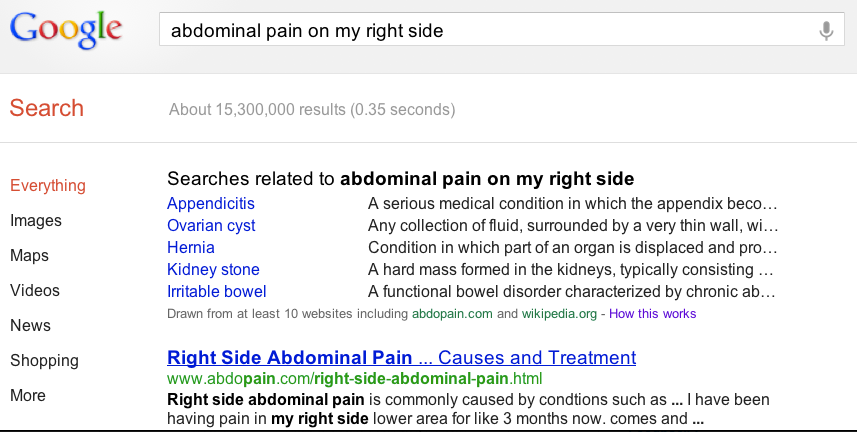Click the Google logo

[66, 30]
